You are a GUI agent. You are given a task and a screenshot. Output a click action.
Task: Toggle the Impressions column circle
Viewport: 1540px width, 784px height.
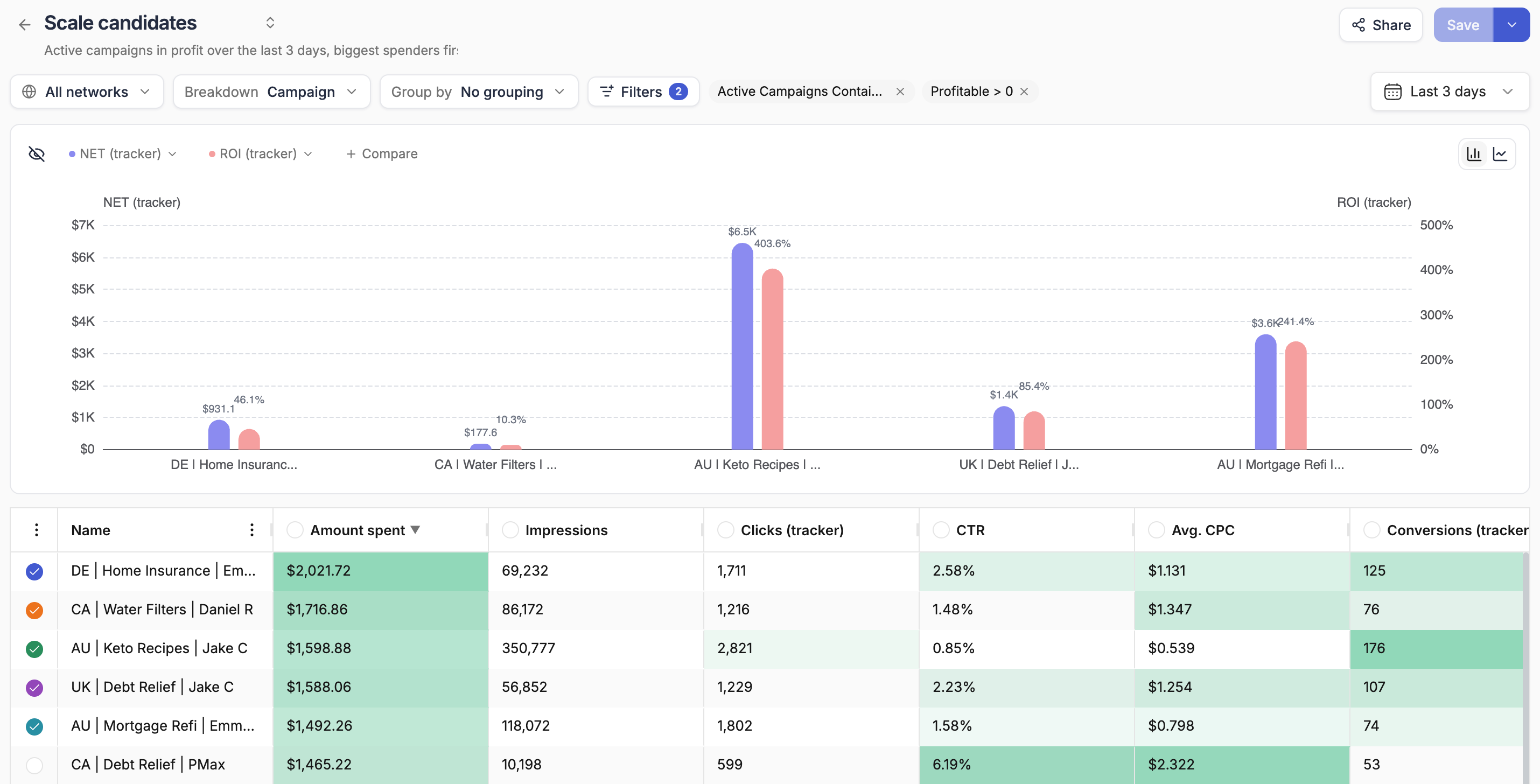tap(510, 530)
